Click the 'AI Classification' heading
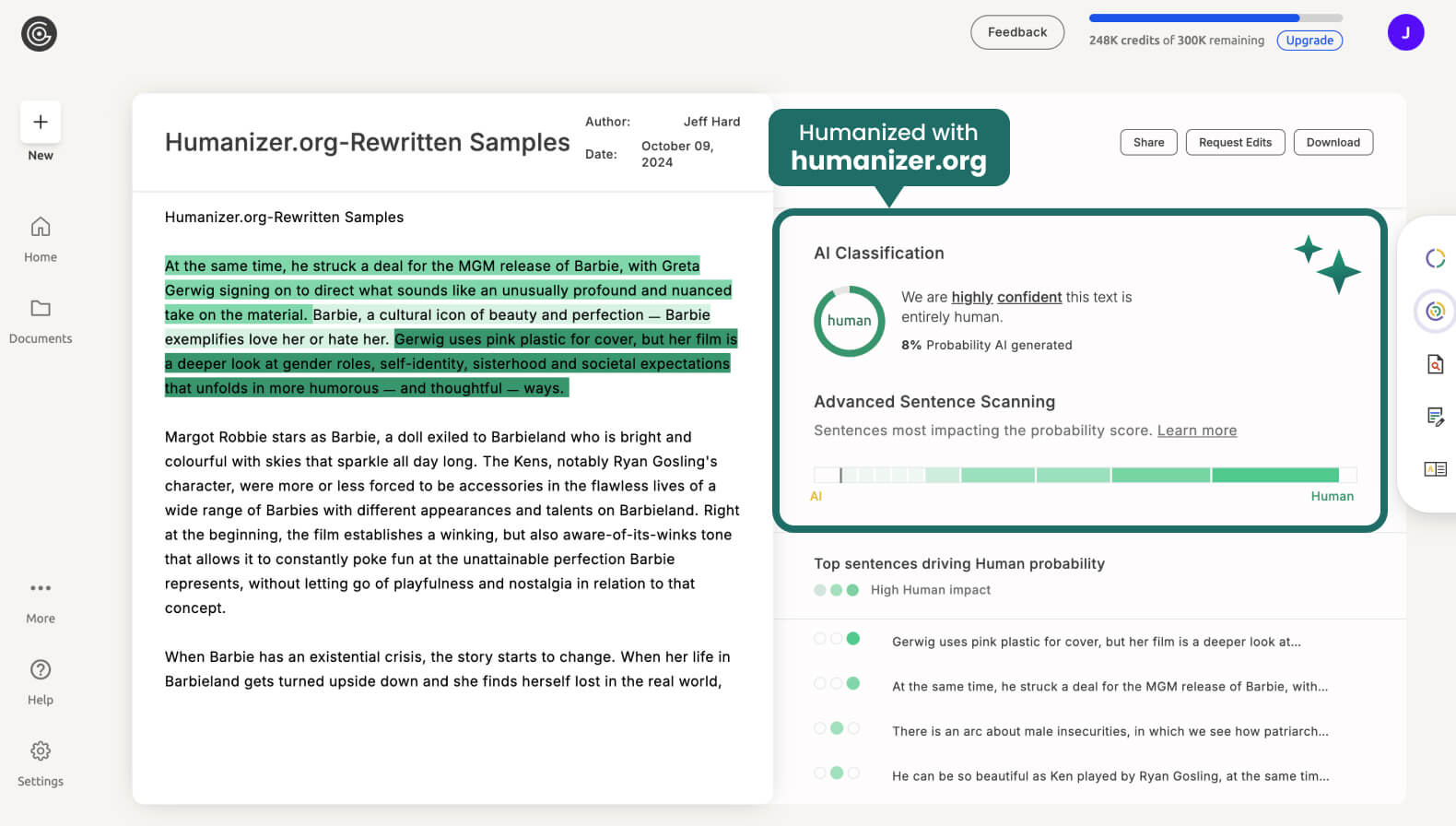This screenshot has width=1456, height=826. pyautogui.click(x=878, y=254)
